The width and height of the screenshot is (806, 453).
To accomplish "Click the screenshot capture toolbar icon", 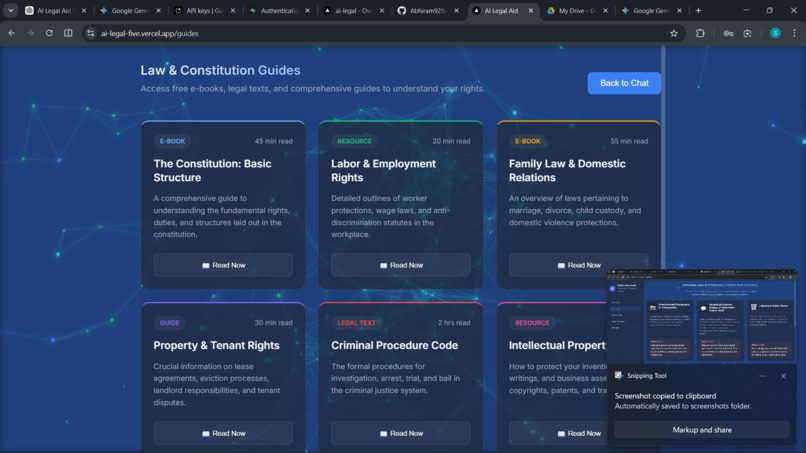I will pyautogui.click(x=747, y=33).
